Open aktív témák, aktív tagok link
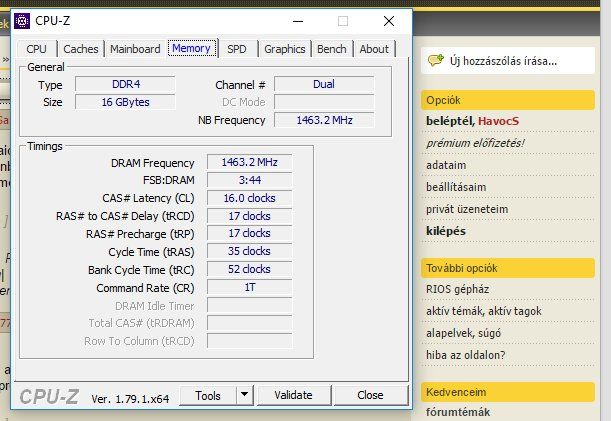This screenshot has height=421, width=611. (484, 311)
